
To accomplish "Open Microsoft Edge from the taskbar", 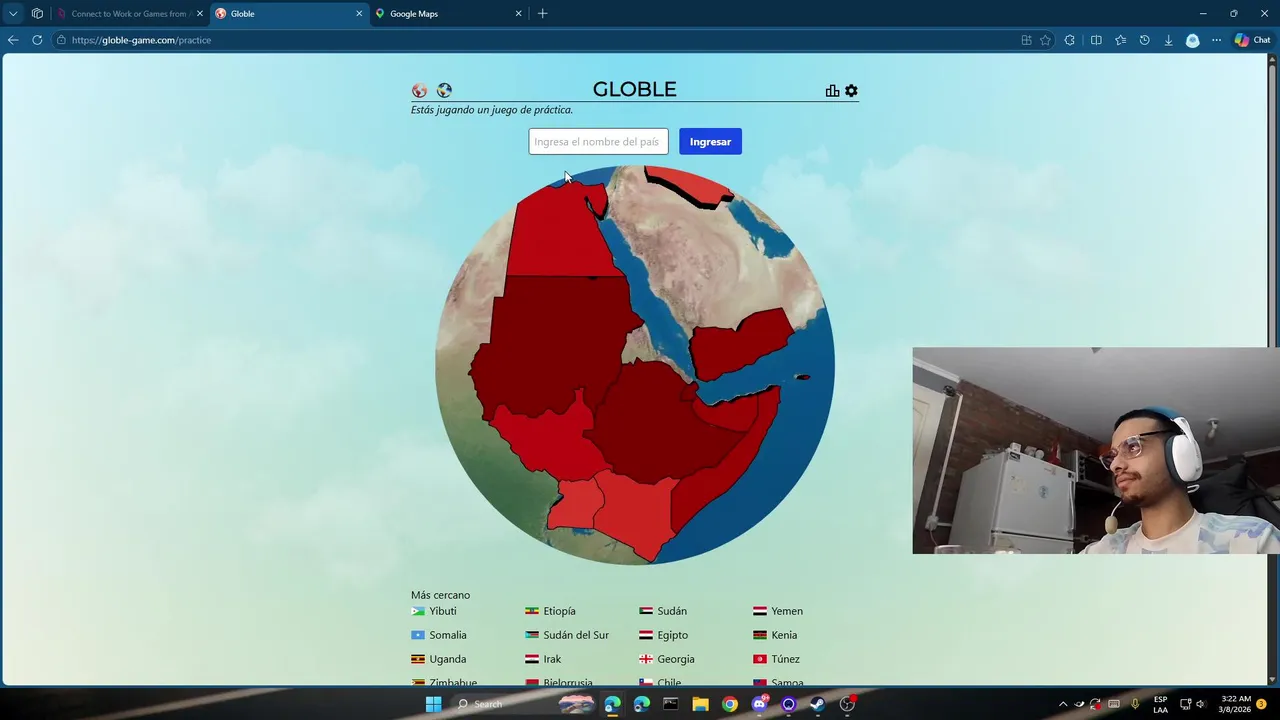I will point(612,704).
